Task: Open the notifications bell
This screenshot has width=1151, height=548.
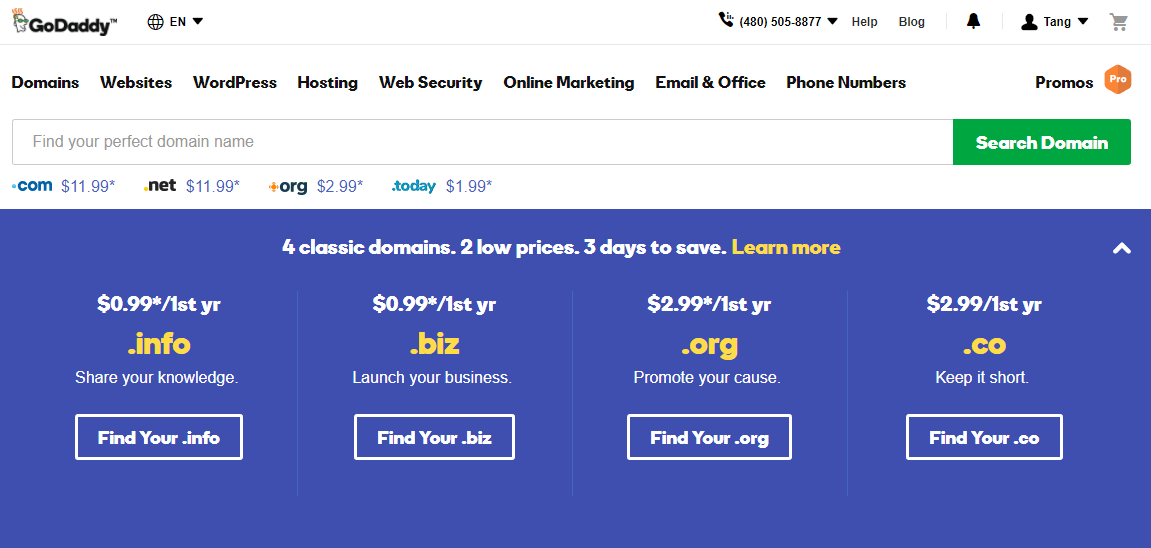Action: (973, 21)
